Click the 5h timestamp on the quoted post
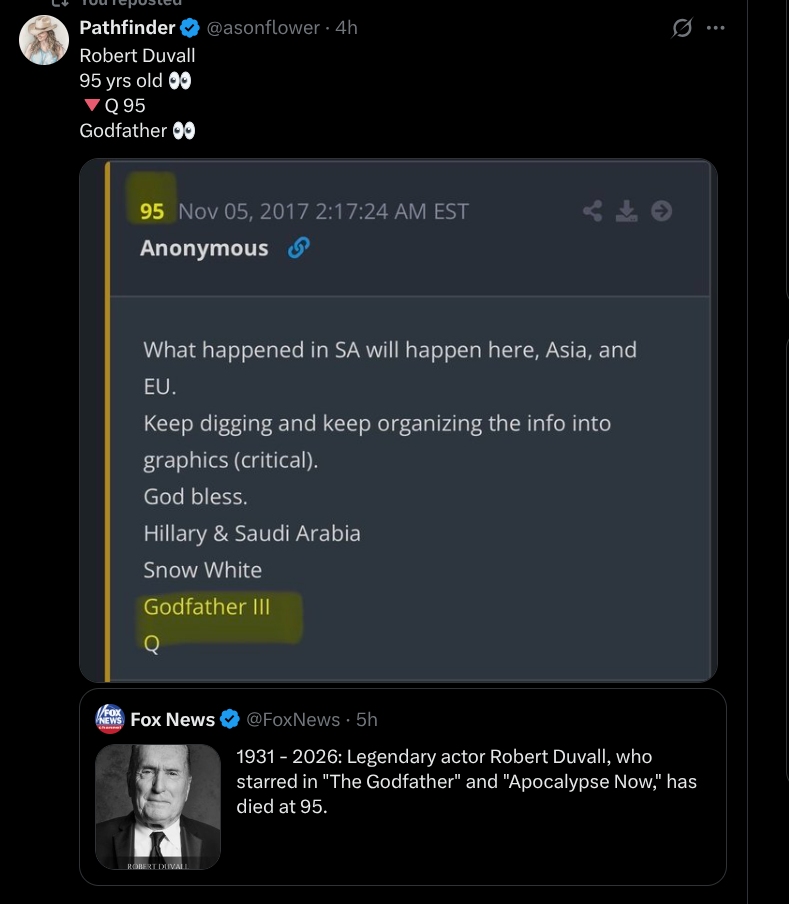This screenshot has height=904, width=789. coord(366,720)
